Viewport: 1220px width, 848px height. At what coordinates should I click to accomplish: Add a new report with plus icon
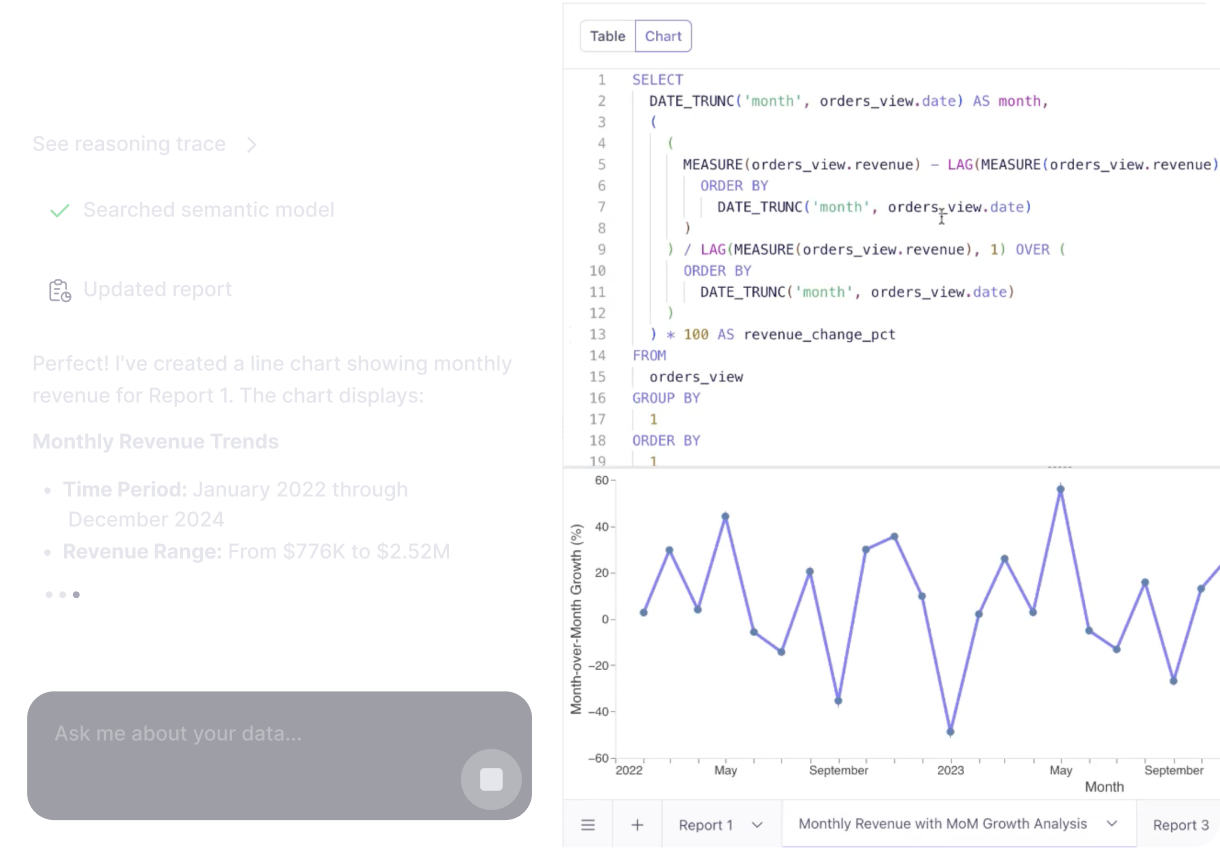[637, 825]
